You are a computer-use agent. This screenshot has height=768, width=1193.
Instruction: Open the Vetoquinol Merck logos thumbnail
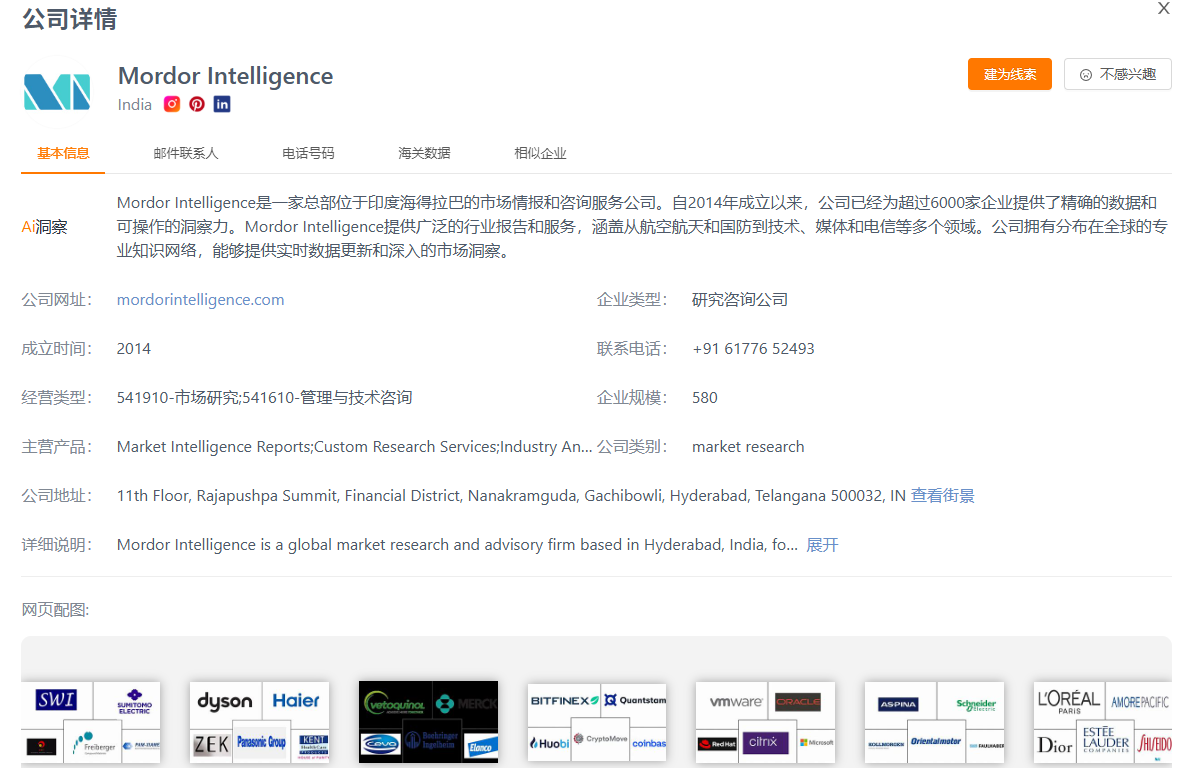click(x=428, y=722)
